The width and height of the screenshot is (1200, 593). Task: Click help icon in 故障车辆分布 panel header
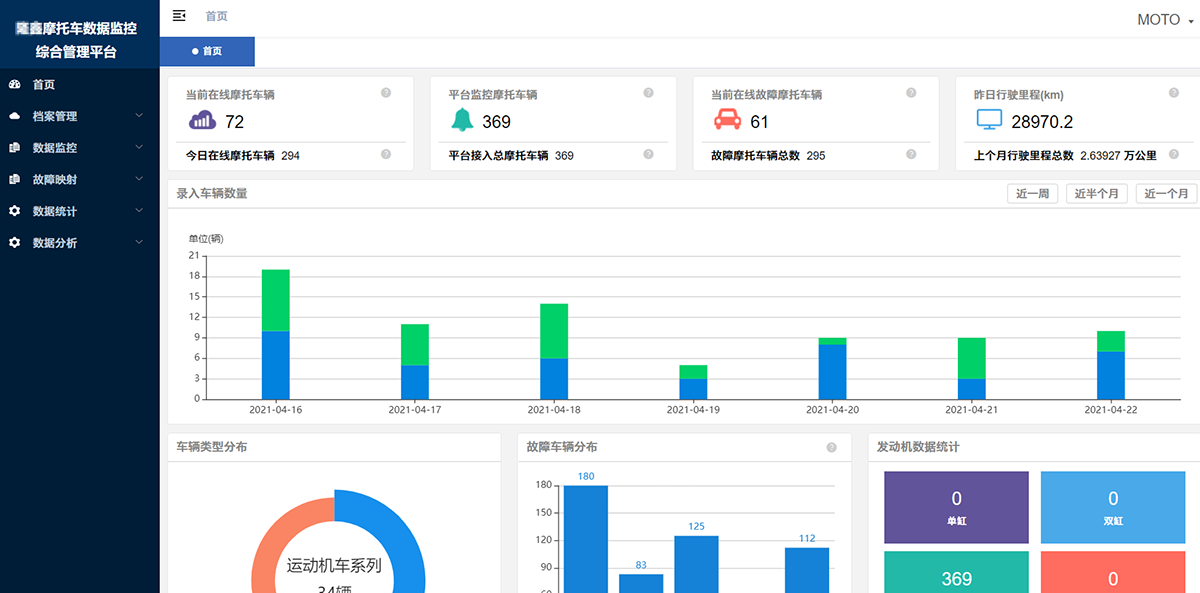click(831, 448)
